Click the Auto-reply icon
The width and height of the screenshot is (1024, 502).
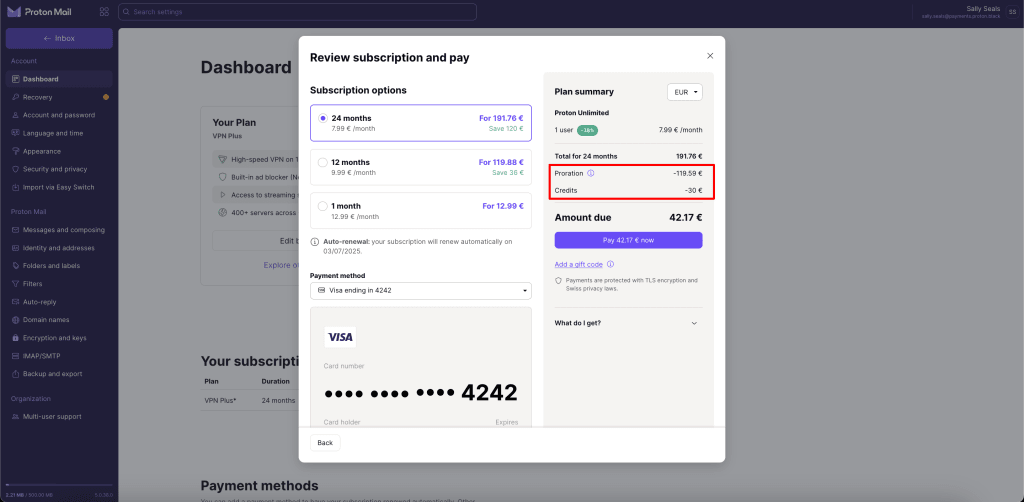coord(16,302)
